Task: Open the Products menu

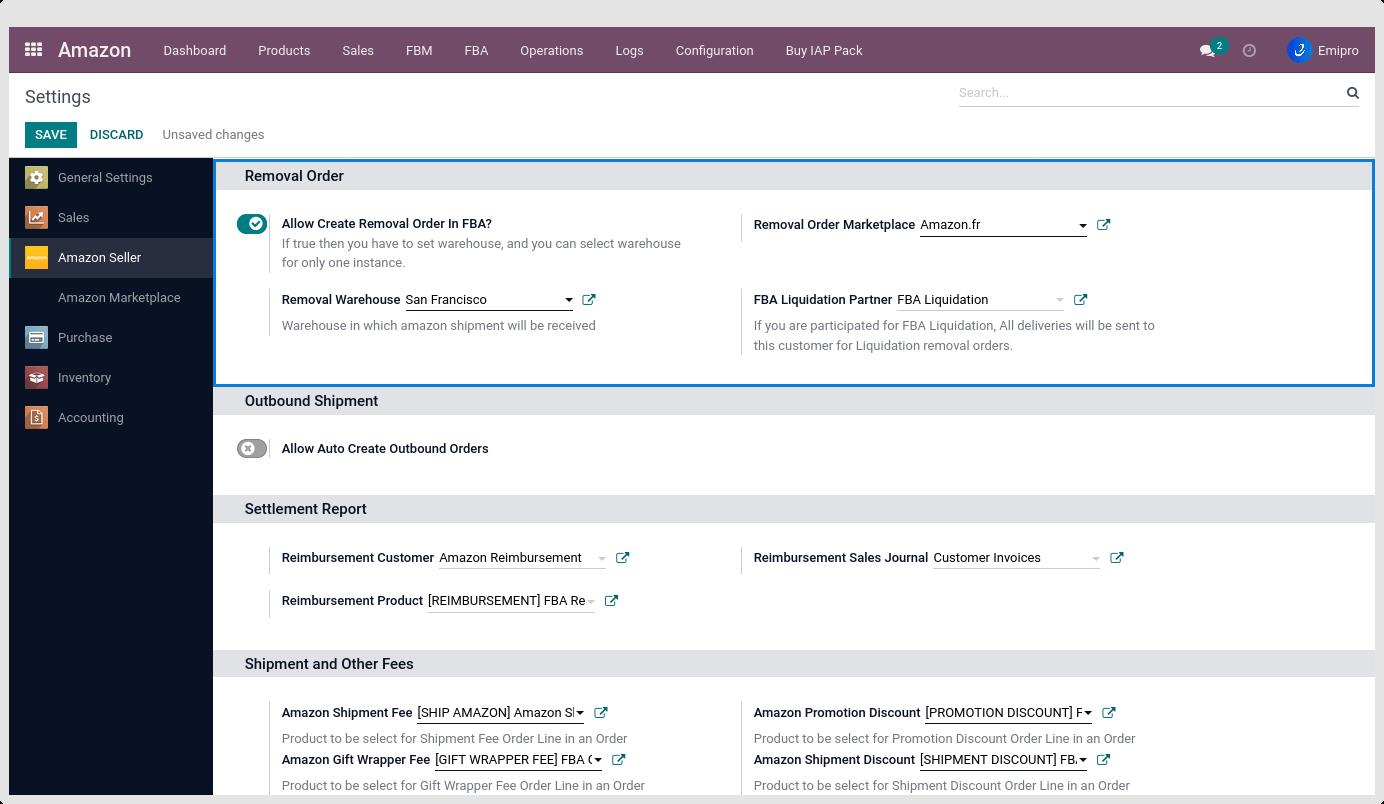Action: tap(284, 50)
